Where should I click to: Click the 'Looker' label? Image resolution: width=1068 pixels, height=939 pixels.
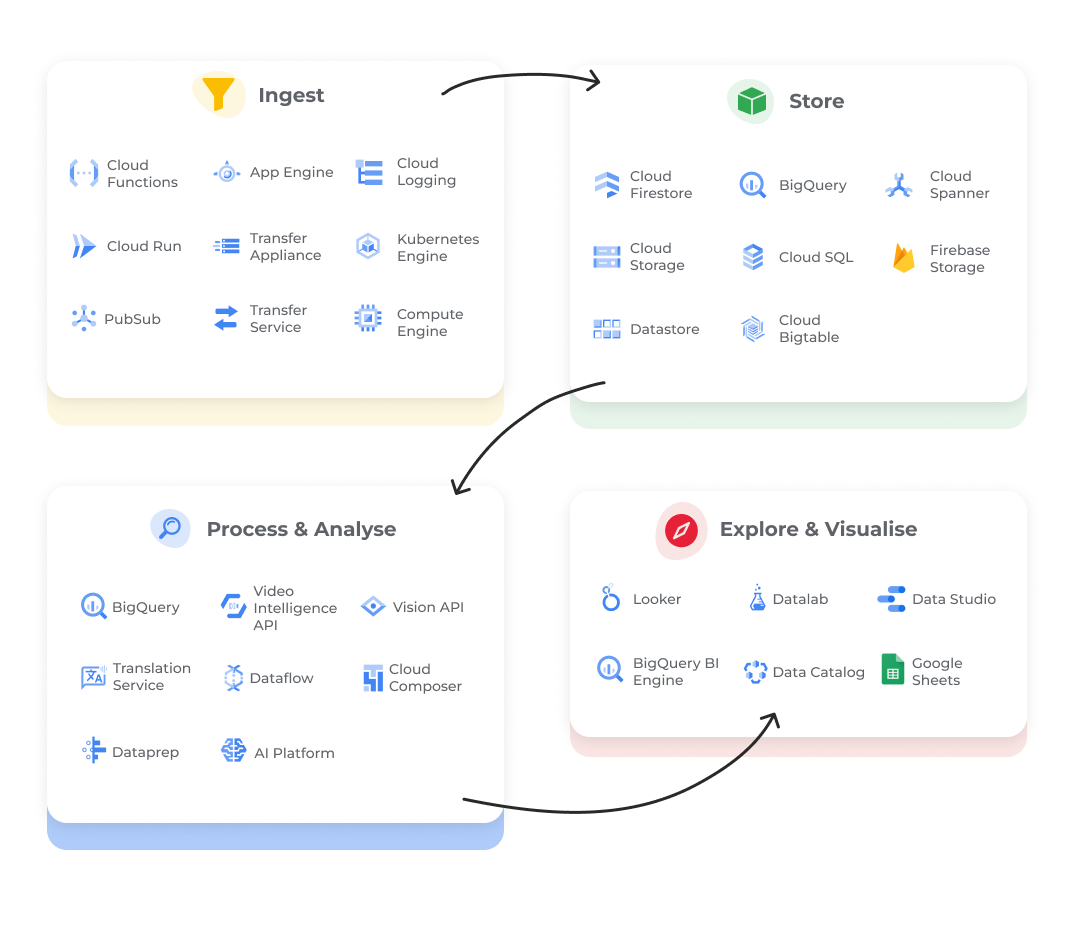click(x=657, y=599)
